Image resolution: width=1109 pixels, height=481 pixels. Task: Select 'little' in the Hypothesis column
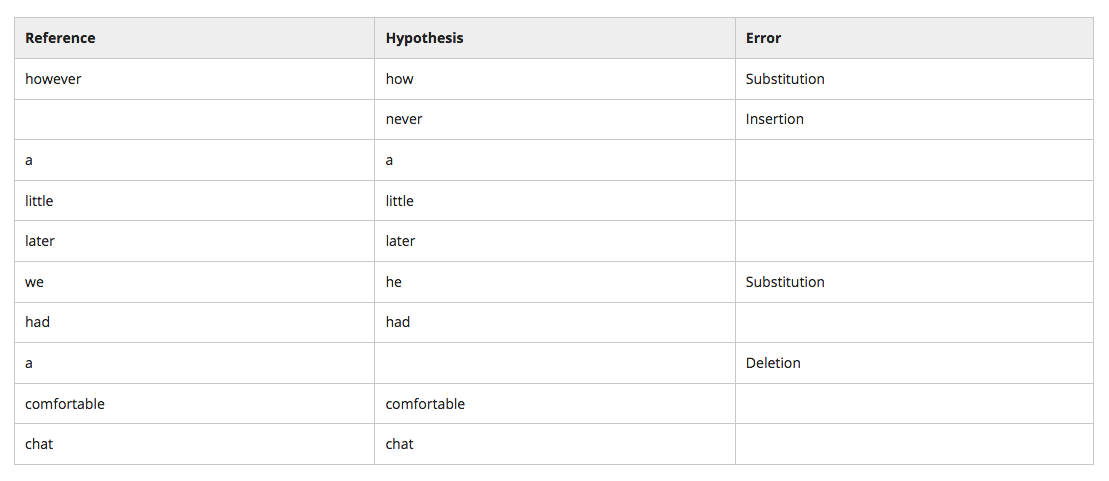coord(400,201)
